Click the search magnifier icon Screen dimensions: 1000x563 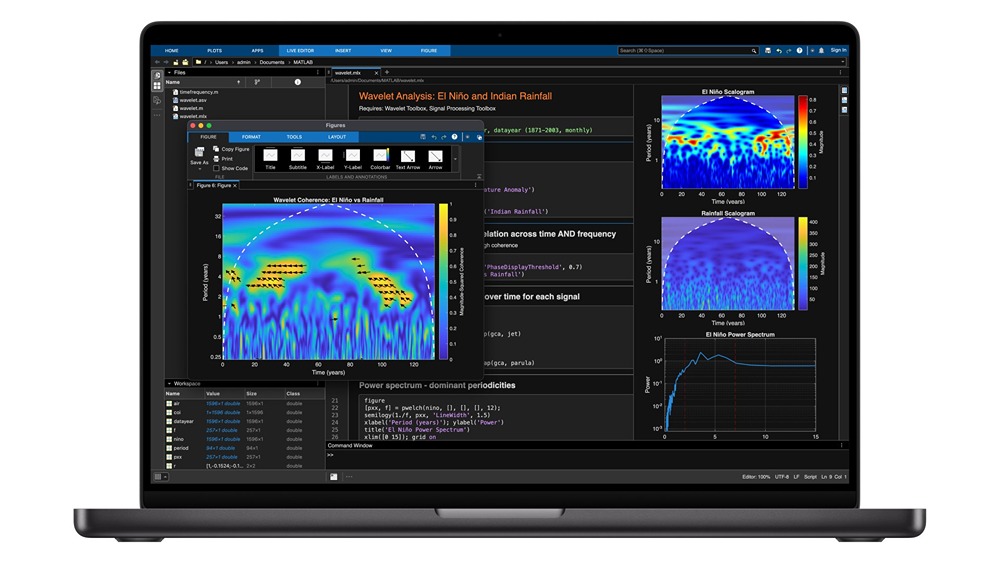click(x=753, y=50)
